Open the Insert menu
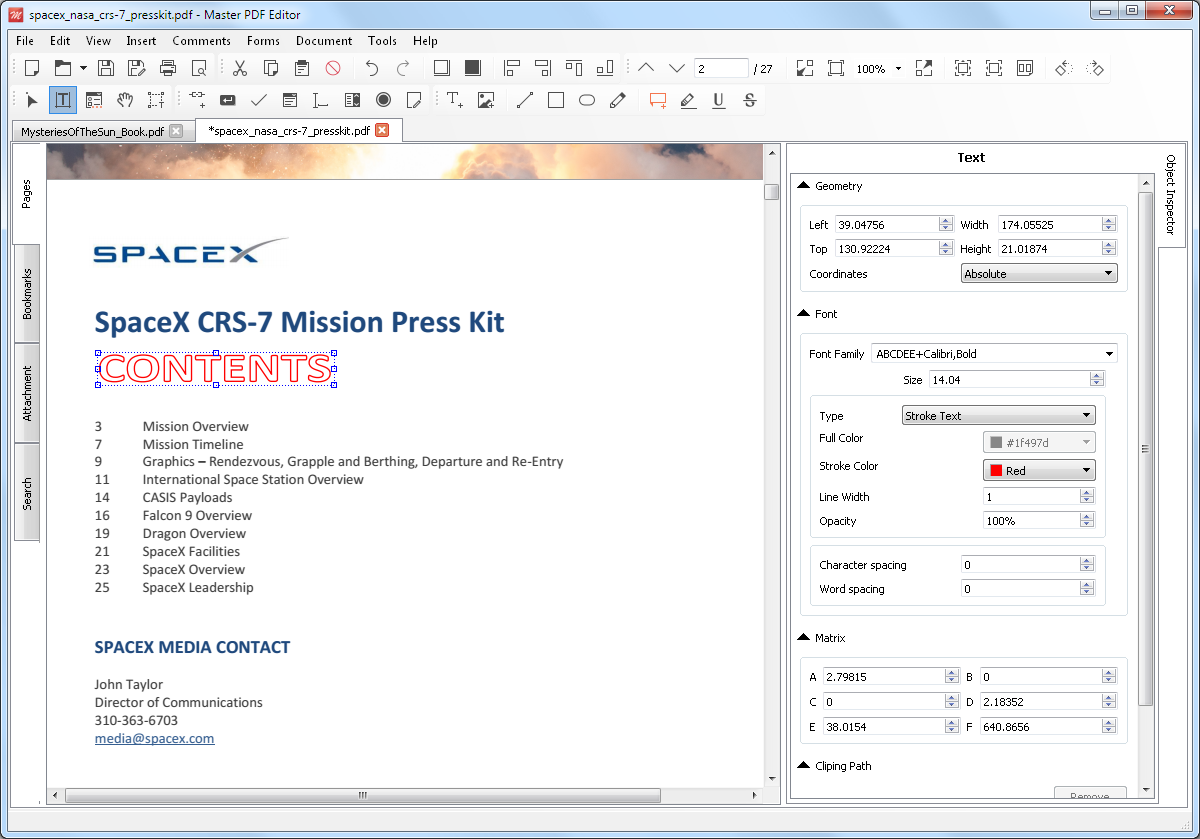The image size is (1200, 839). pyautogui.click(x=141, y=41)
